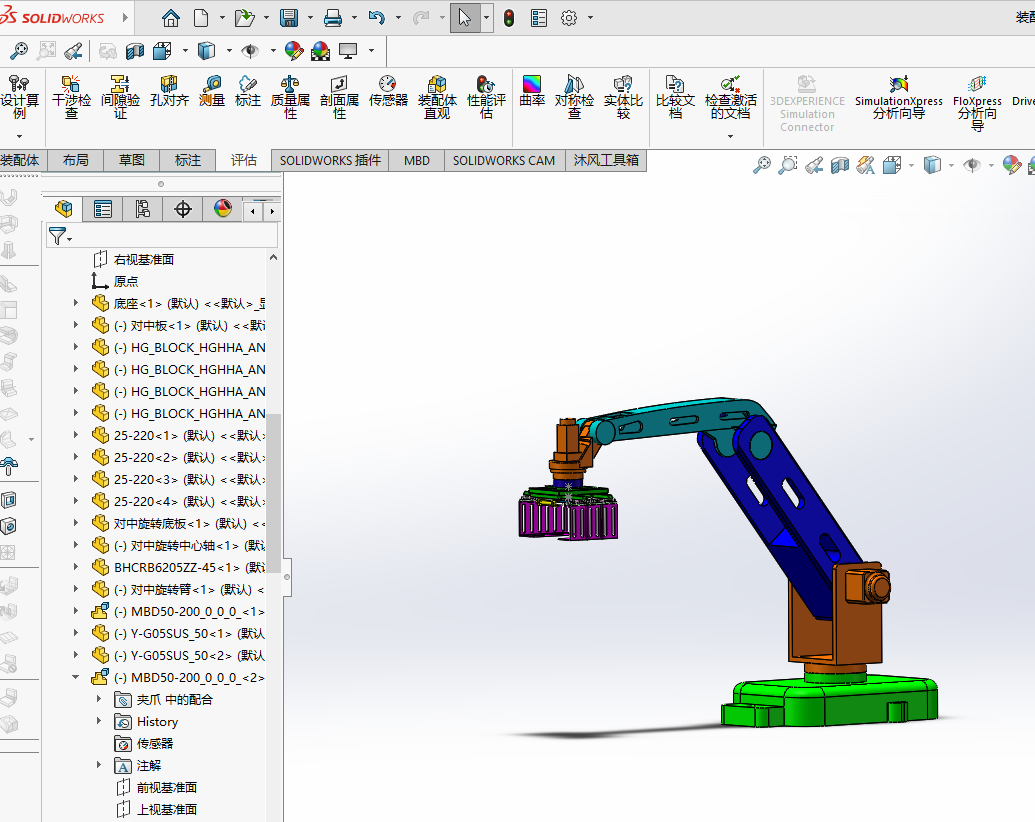Expand the 注解 annotations folder
The width and height of the screenshot is (1035, 822).
pos(99,765)
